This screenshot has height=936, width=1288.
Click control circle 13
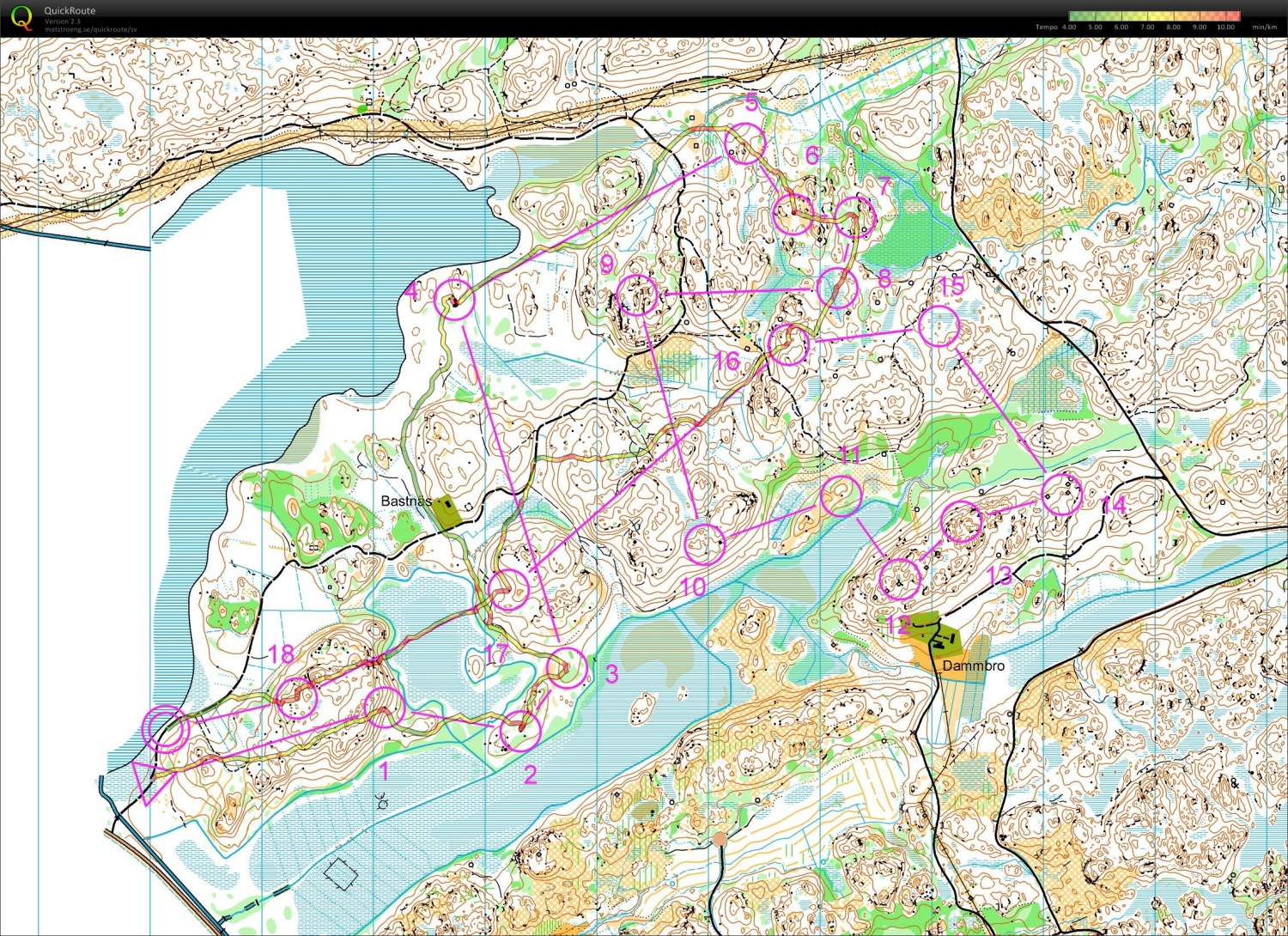click(963, 522)
